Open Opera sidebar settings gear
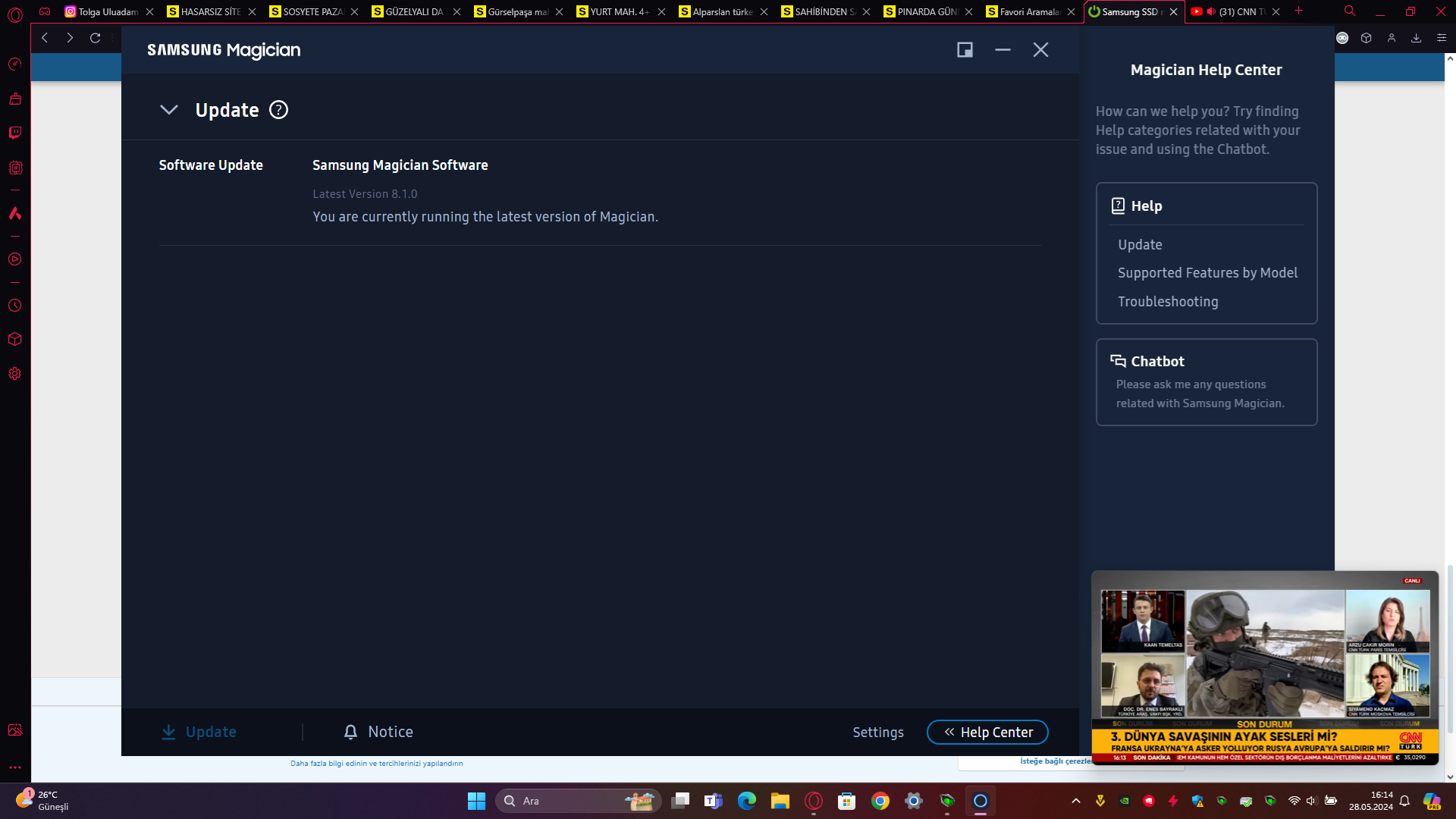Viewport: 1456px width, 819px height. click(14, 374)
